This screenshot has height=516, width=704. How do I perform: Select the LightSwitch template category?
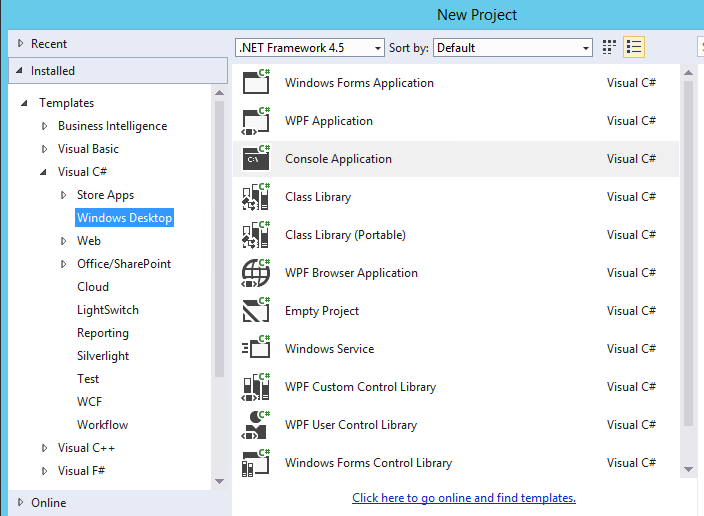tap(108, 310)
